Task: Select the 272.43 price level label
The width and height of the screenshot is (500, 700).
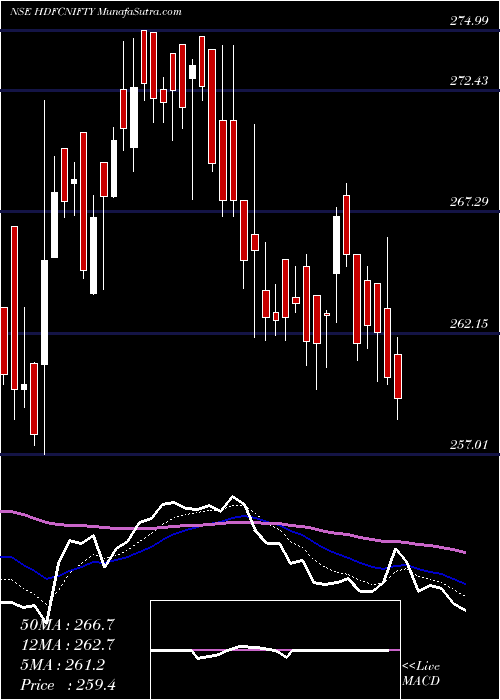Action: coord(469,81)
